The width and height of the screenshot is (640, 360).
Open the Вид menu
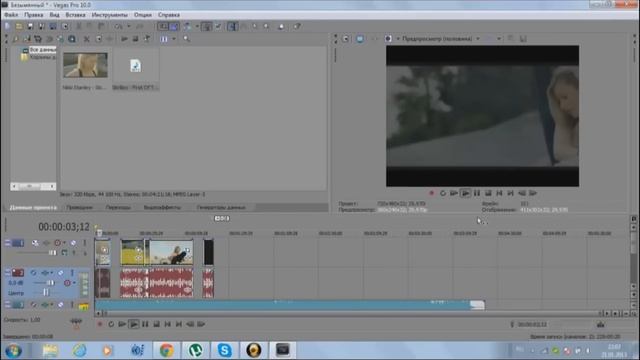click(x=54, y=15)
